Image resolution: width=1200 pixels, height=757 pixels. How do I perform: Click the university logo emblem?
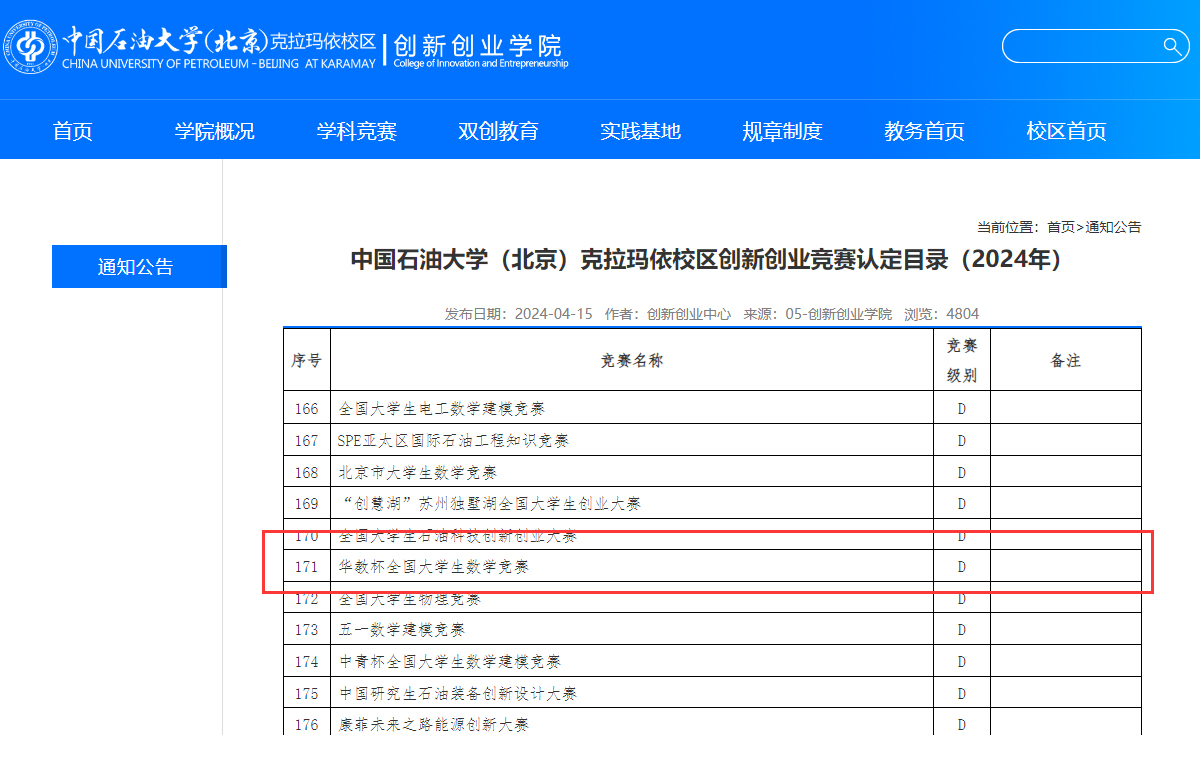(x=31, y=45)
